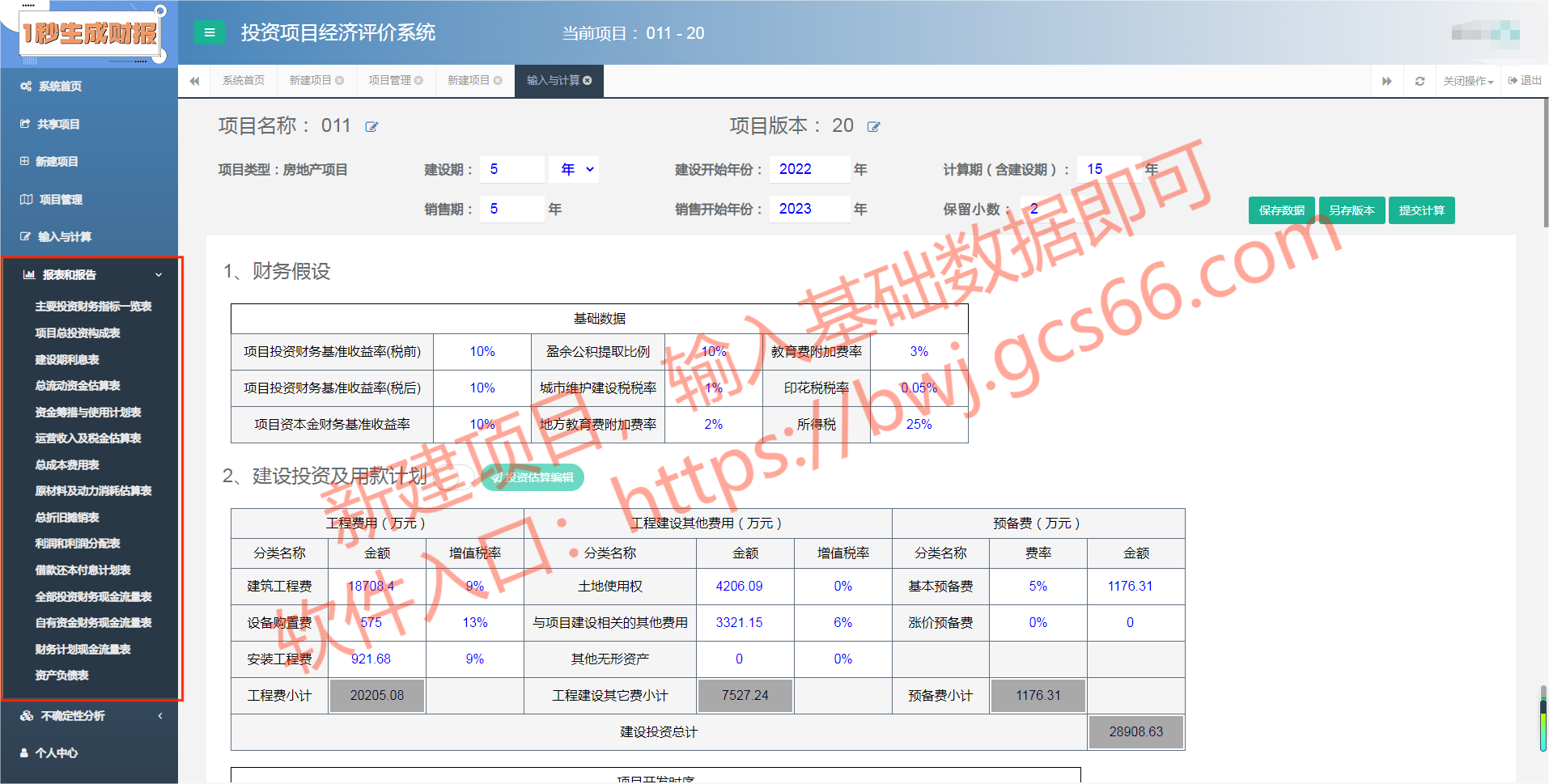Open 系统首页 via its gear icon
Screen dimensions: 1549x784
(x=24, y=86)
